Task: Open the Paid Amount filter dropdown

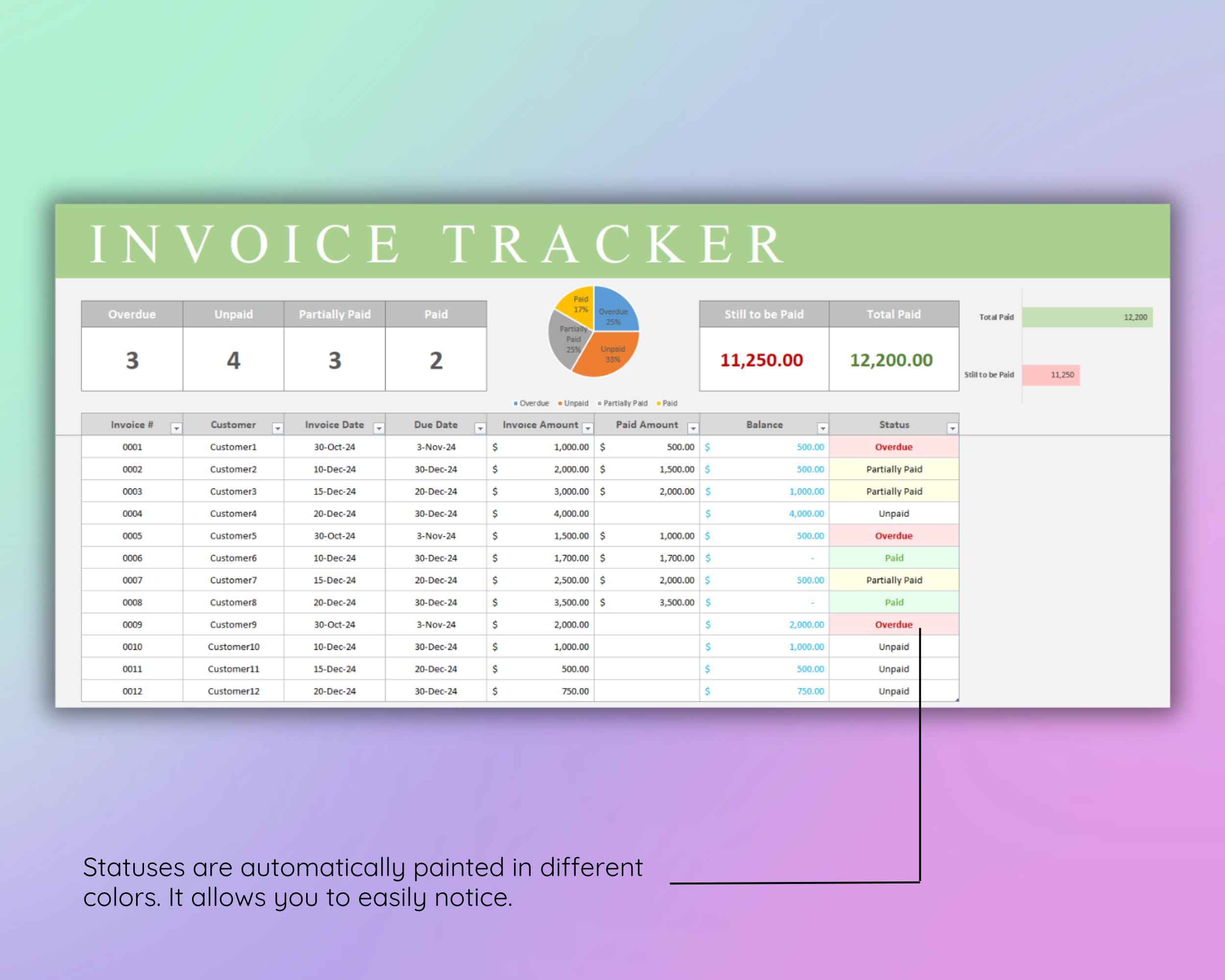Action: coord(692,428)
